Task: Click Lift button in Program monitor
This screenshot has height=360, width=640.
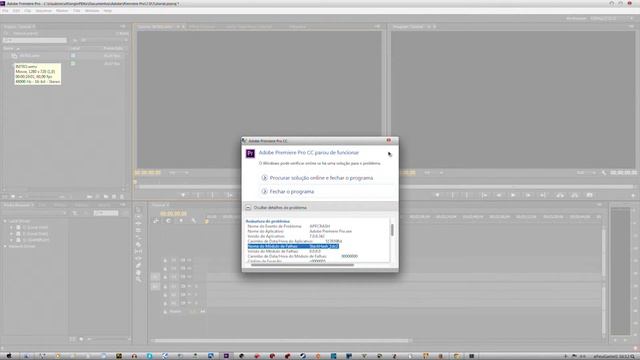Action: pos(560,196)
